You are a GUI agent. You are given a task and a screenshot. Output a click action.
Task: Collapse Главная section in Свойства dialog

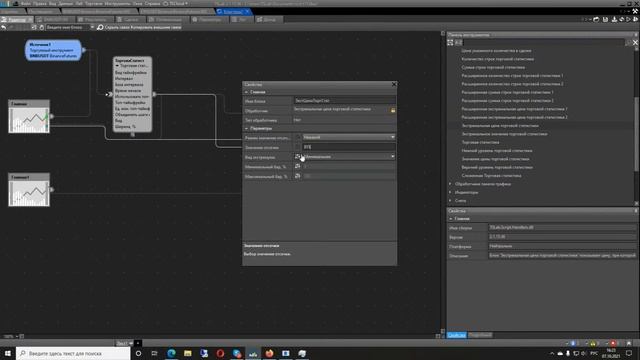(x=246, y=92)
